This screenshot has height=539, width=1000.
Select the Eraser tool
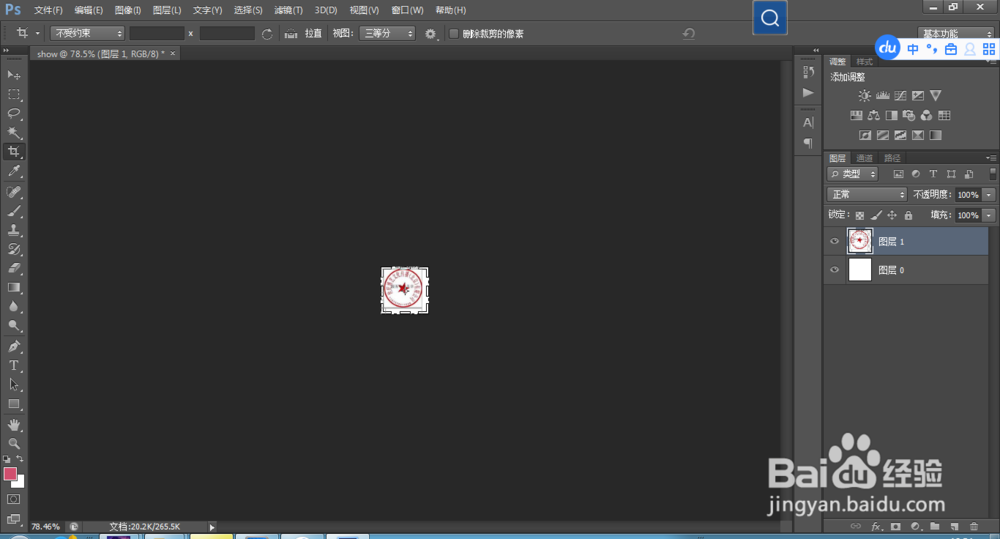13,269
